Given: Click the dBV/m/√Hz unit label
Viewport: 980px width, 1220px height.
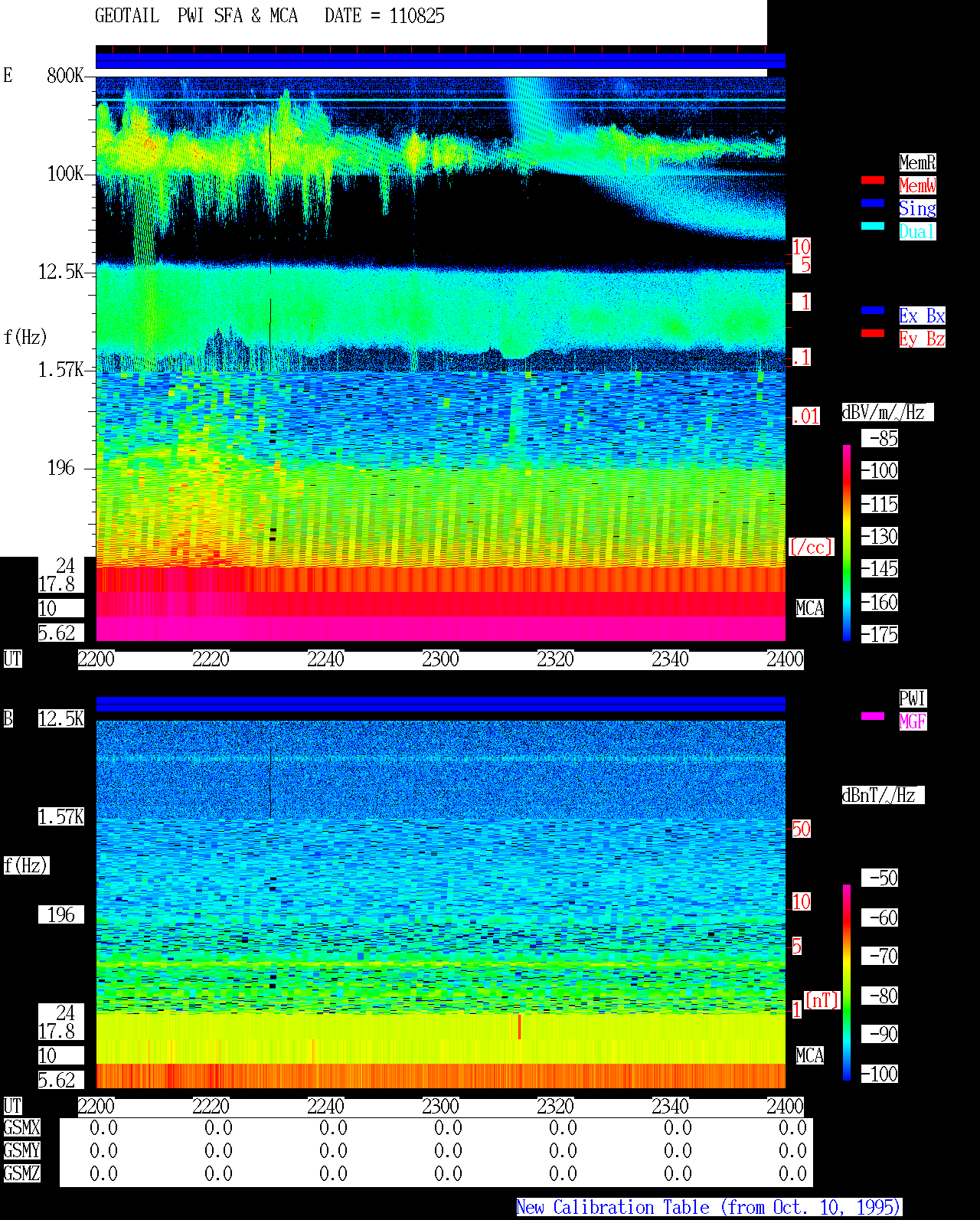Looking at the screenshot, I should point(887,412).
